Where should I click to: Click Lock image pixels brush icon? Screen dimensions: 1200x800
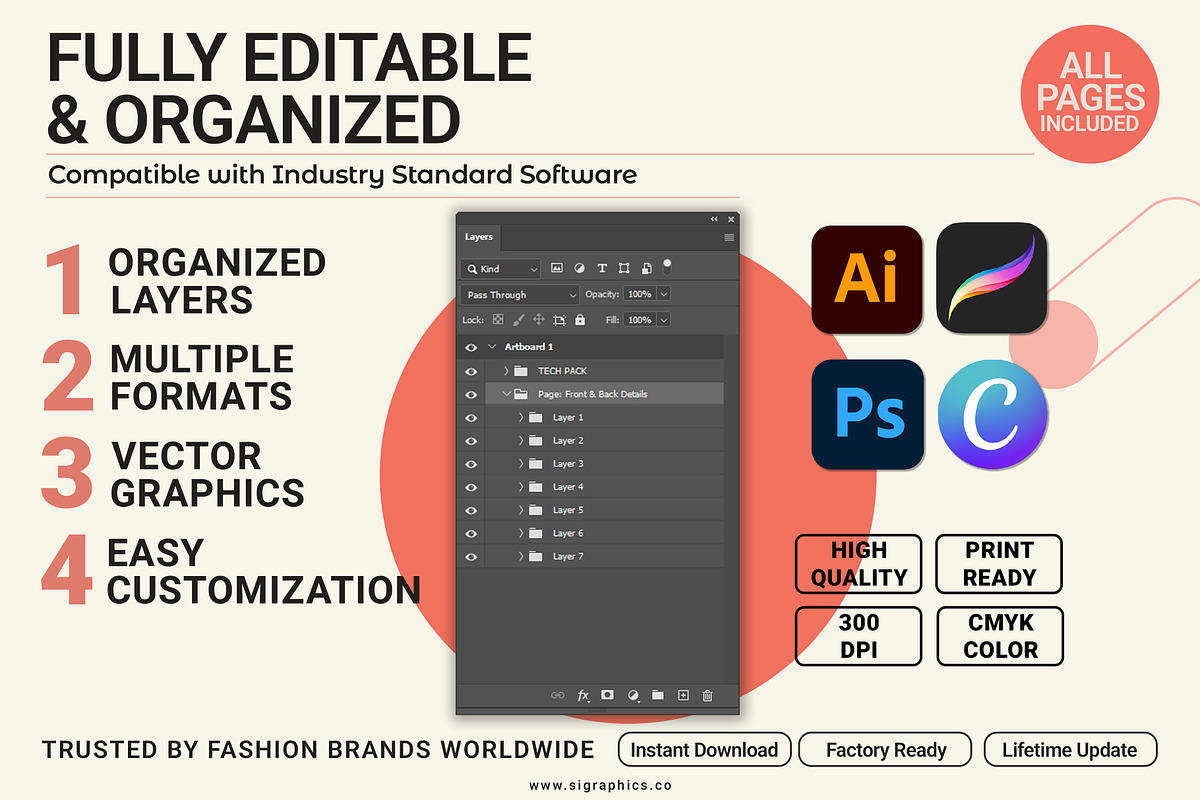click(518, 320)
